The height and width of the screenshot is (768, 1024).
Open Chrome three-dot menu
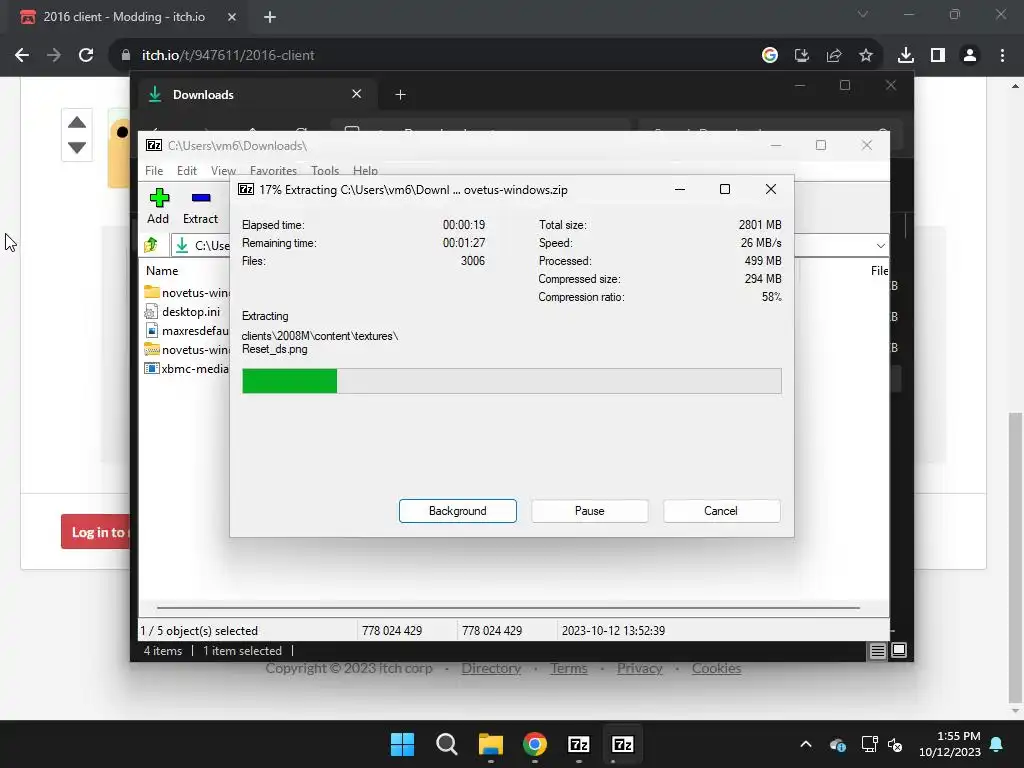[x=1002, y=56]
